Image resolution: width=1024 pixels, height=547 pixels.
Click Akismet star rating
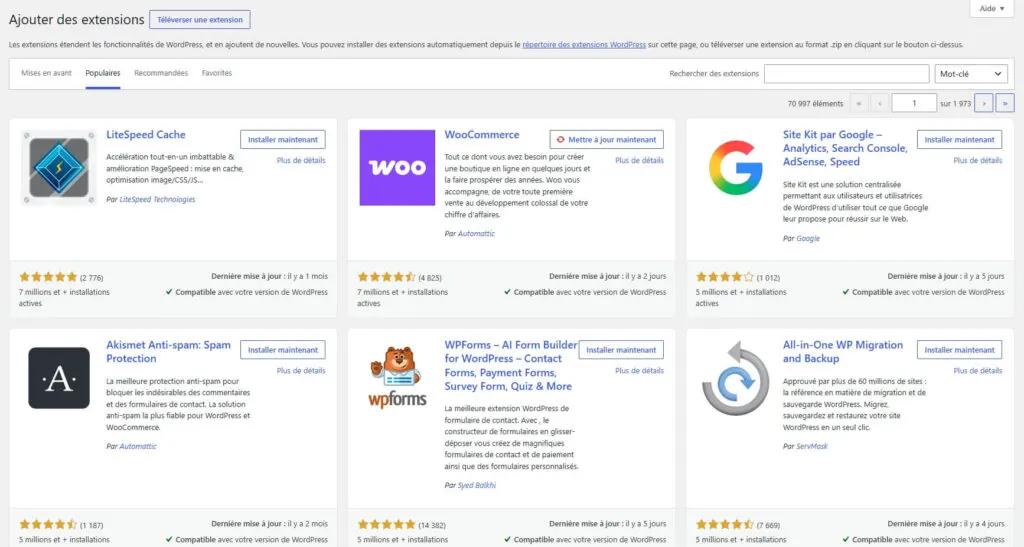pos(48,525)
